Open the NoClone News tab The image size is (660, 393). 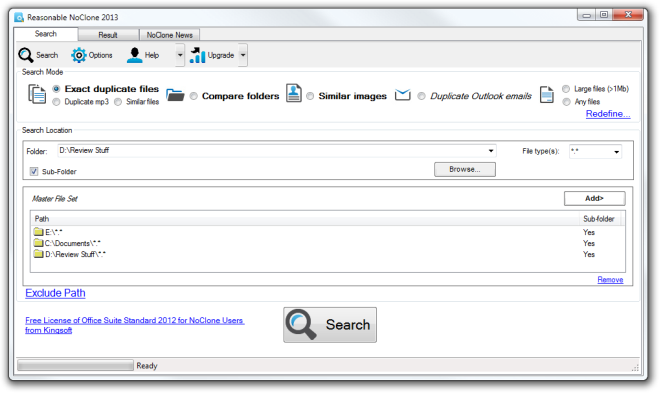click(x=170, y=35)
